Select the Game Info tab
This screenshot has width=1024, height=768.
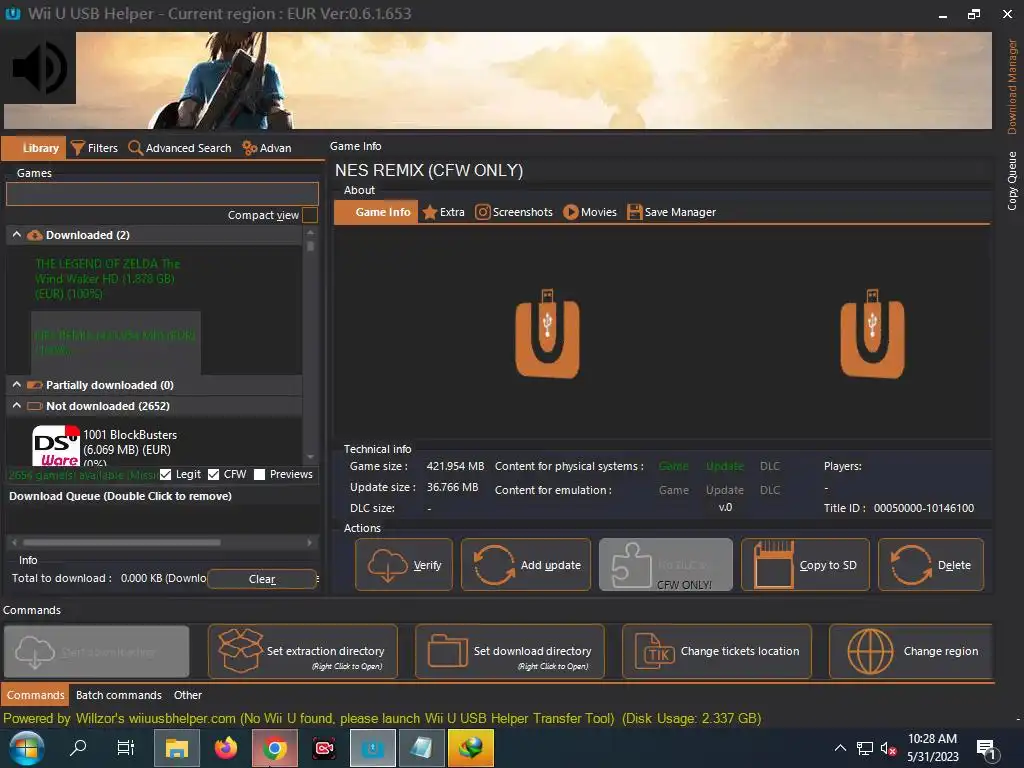(376, 212)
